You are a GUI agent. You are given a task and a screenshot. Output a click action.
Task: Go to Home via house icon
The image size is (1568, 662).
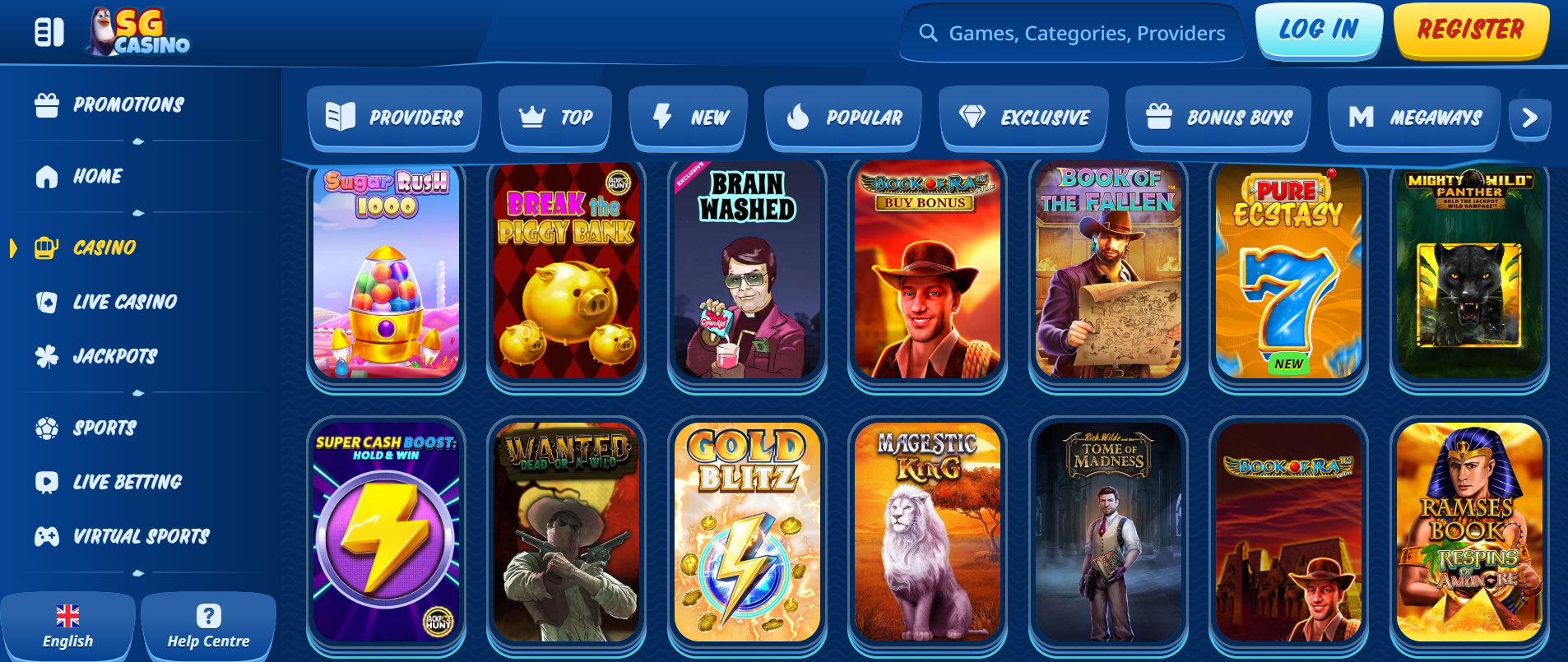tap(47, 177)
